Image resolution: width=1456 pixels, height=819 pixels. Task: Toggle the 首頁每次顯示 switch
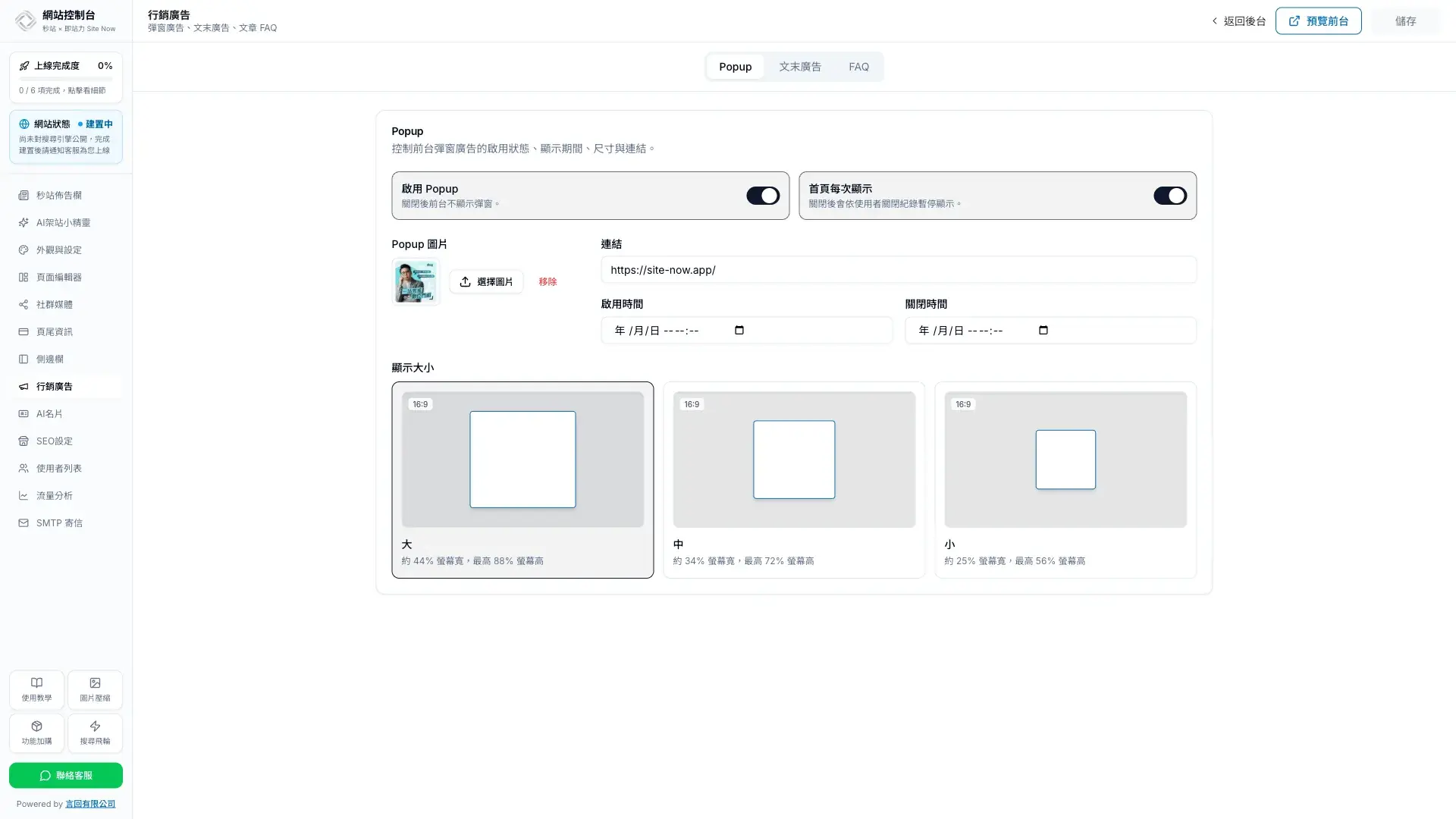(1170, 196)
